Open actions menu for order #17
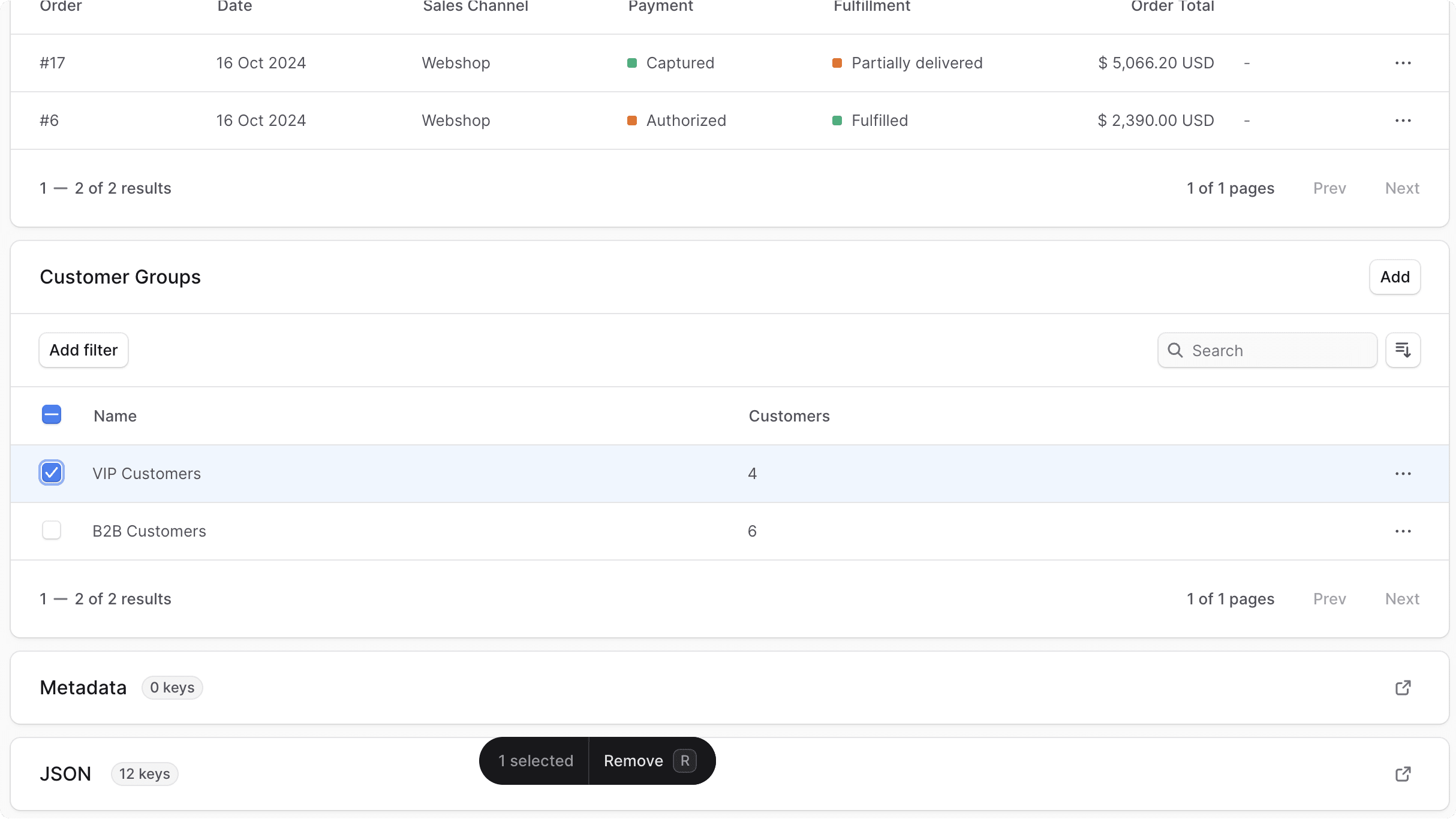Viewport: 1456px width, 819px height. [1403, 62]
